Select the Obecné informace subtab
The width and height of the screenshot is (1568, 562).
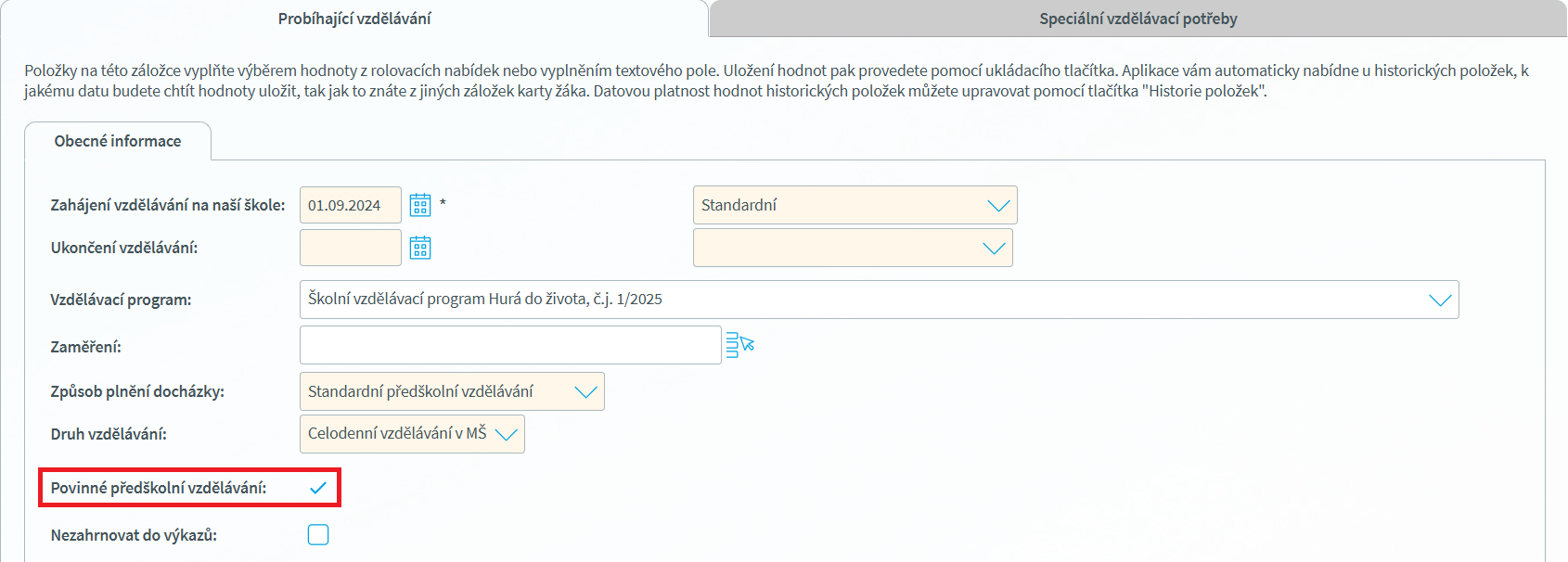[118, 141]
